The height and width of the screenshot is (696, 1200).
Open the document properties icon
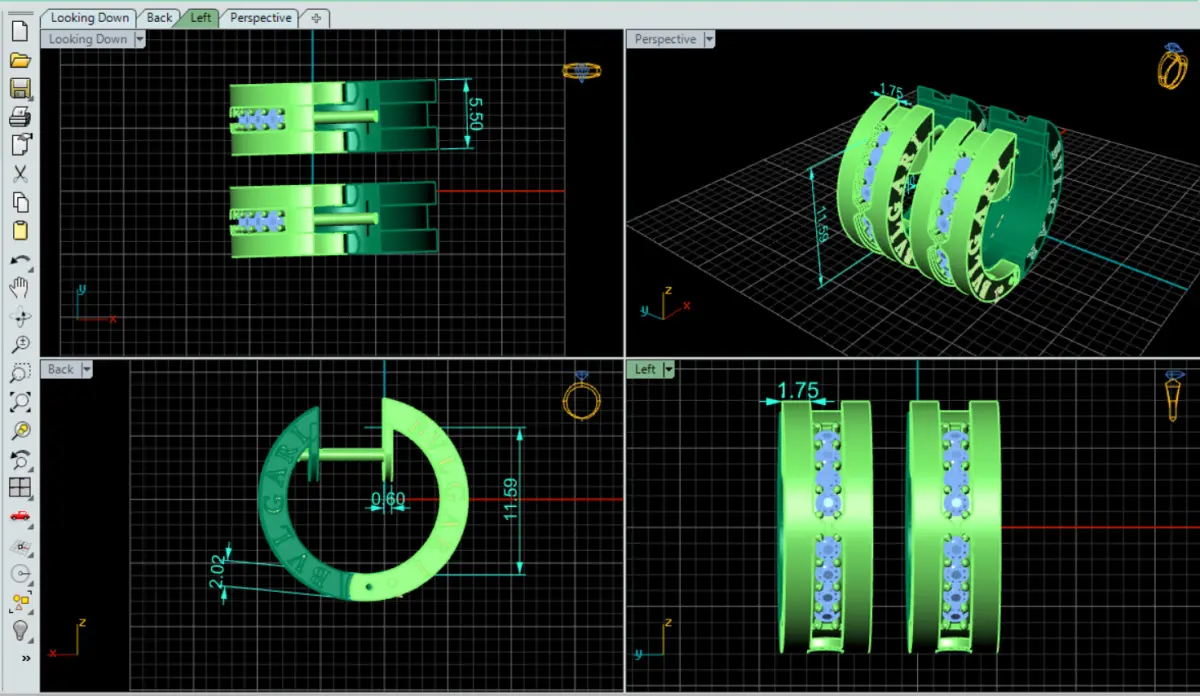point(19,145)
